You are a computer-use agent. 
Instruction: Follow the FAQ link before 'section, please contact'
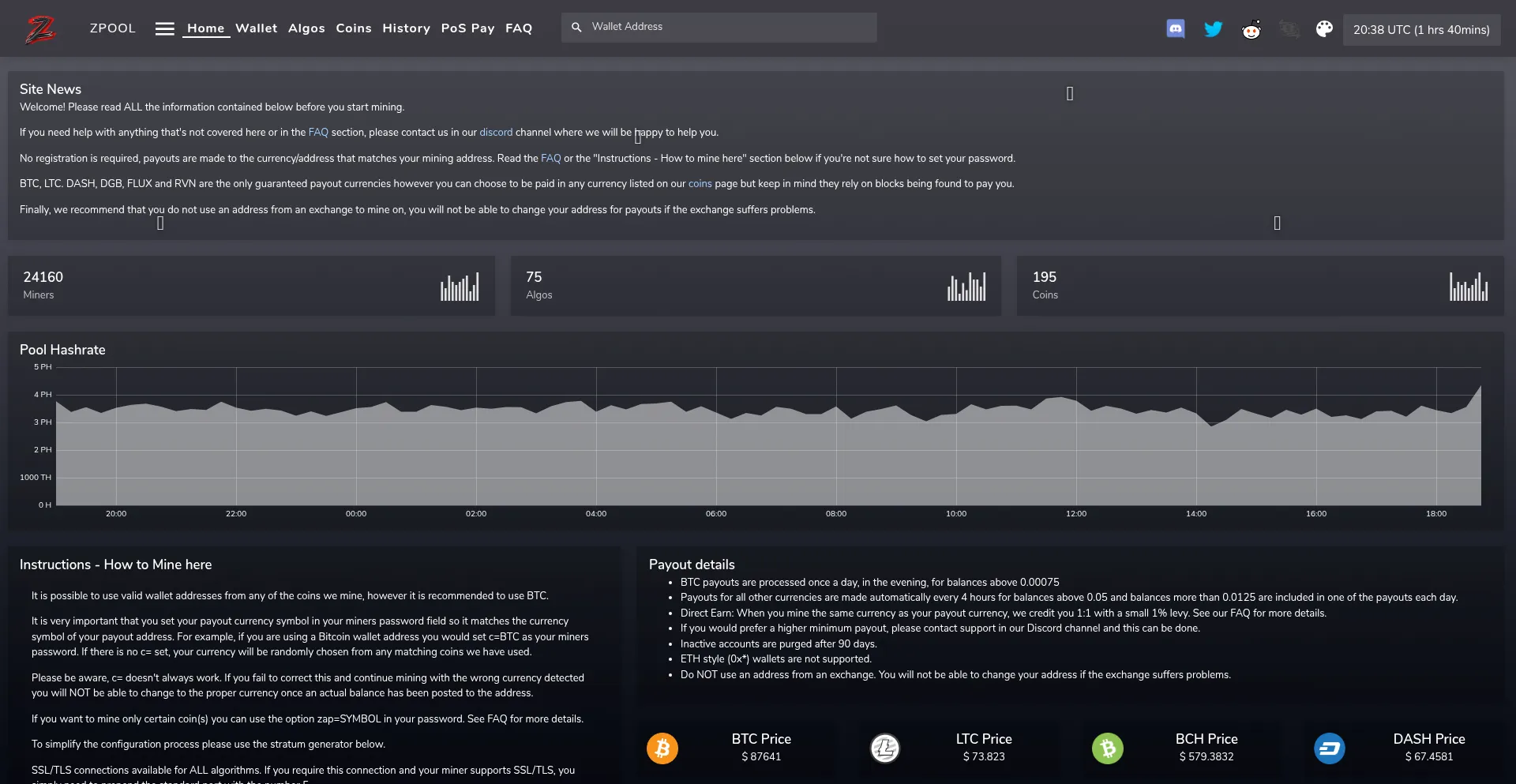click(x=318, y=133)
